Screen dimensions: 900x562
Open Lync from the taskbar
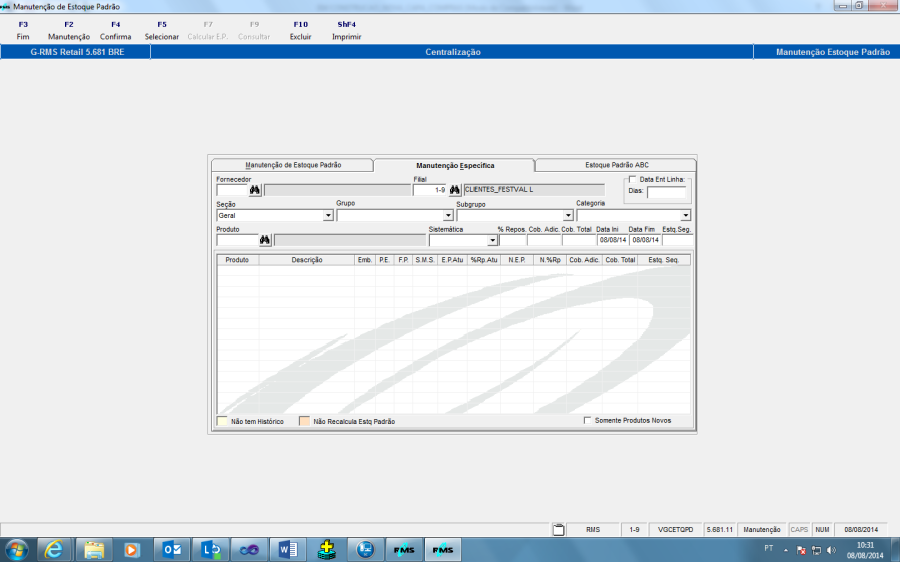click(211, 550)
